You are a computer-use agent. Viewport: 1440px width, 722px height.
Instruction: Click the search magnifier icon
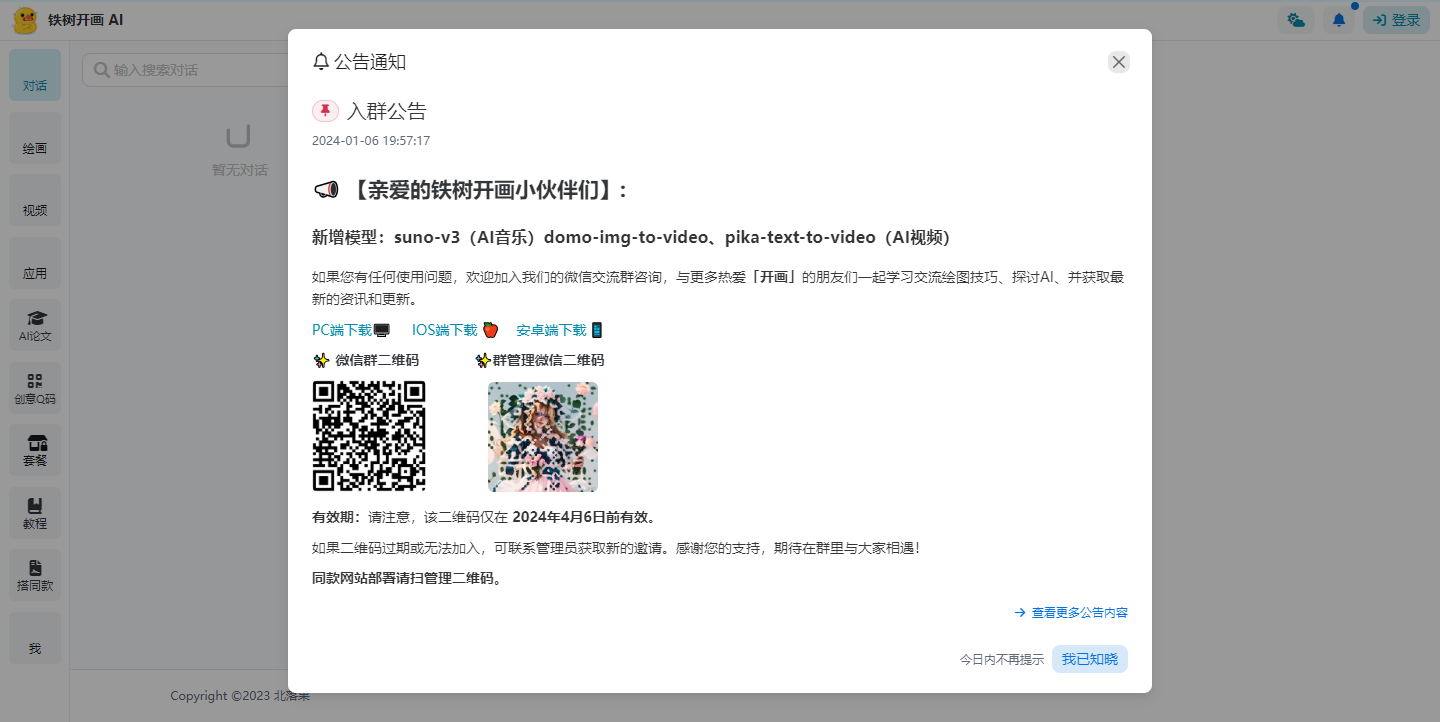pos(101,70)
